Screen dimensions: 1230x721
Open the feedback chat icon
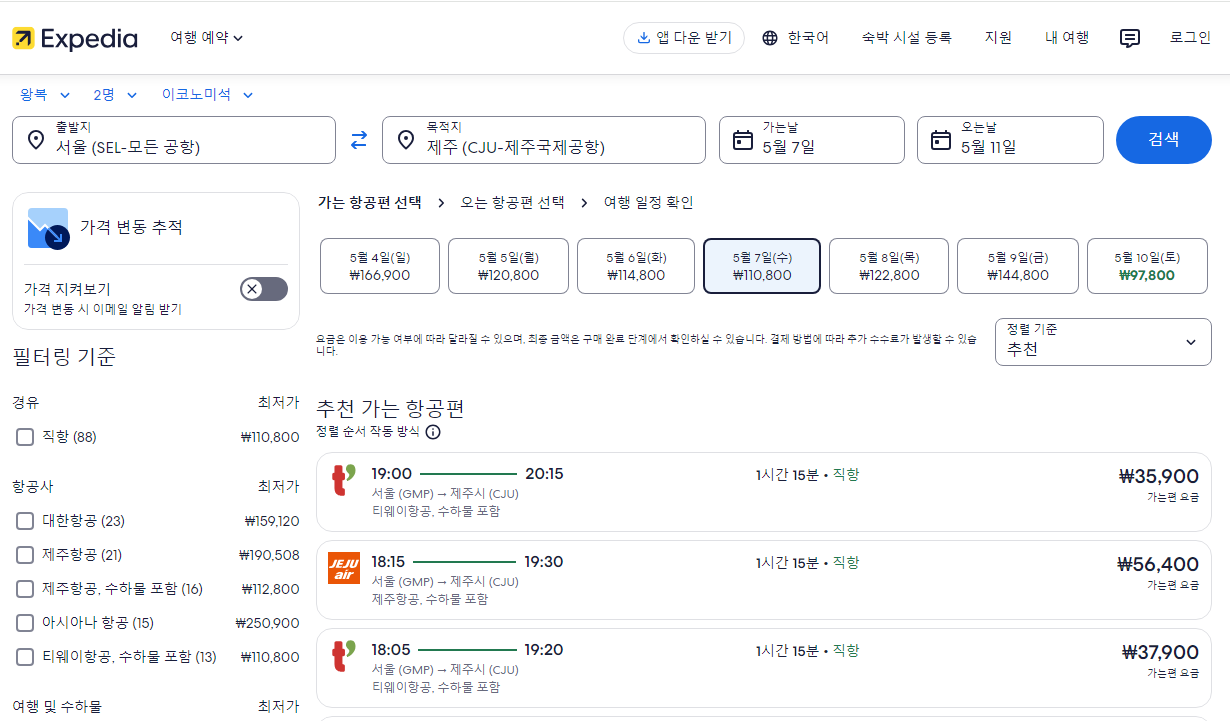[1129, 38]
